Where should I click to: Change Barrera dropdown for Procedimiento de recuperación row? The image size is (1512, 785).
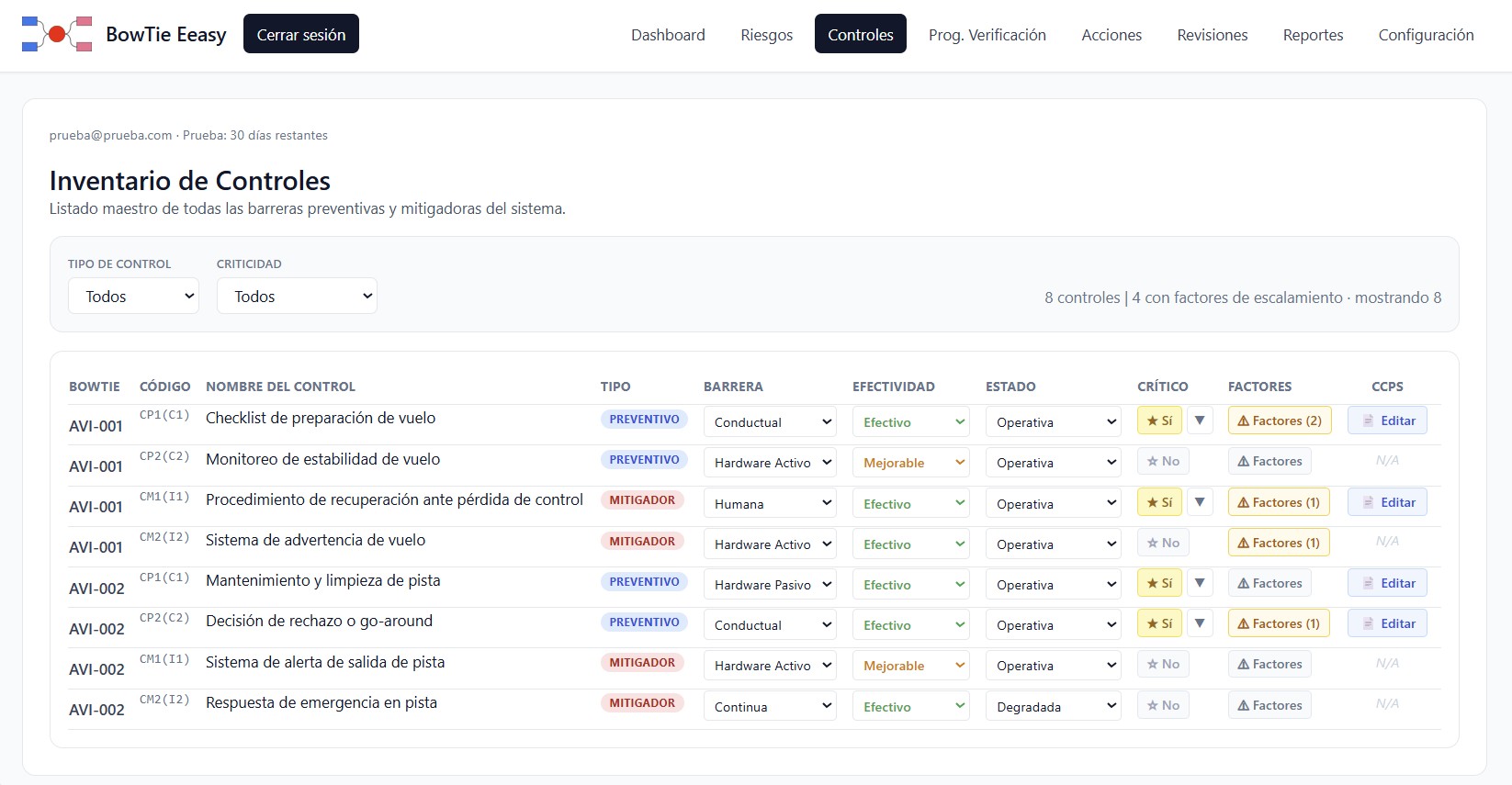click(770, 504)
